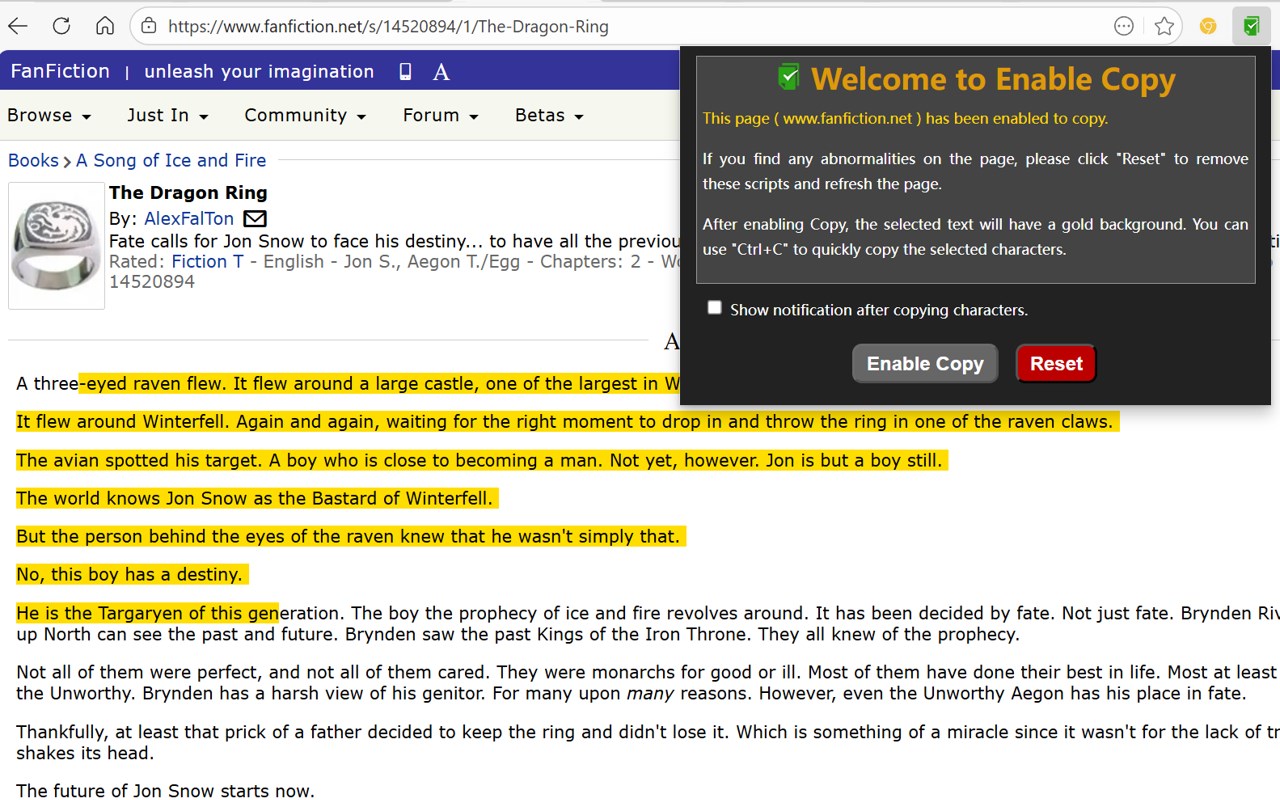The width and height of the screenshot is (1280, 800).
Task: Click 'The avian spotted his target' sentence
Action: tap(480, 460)
